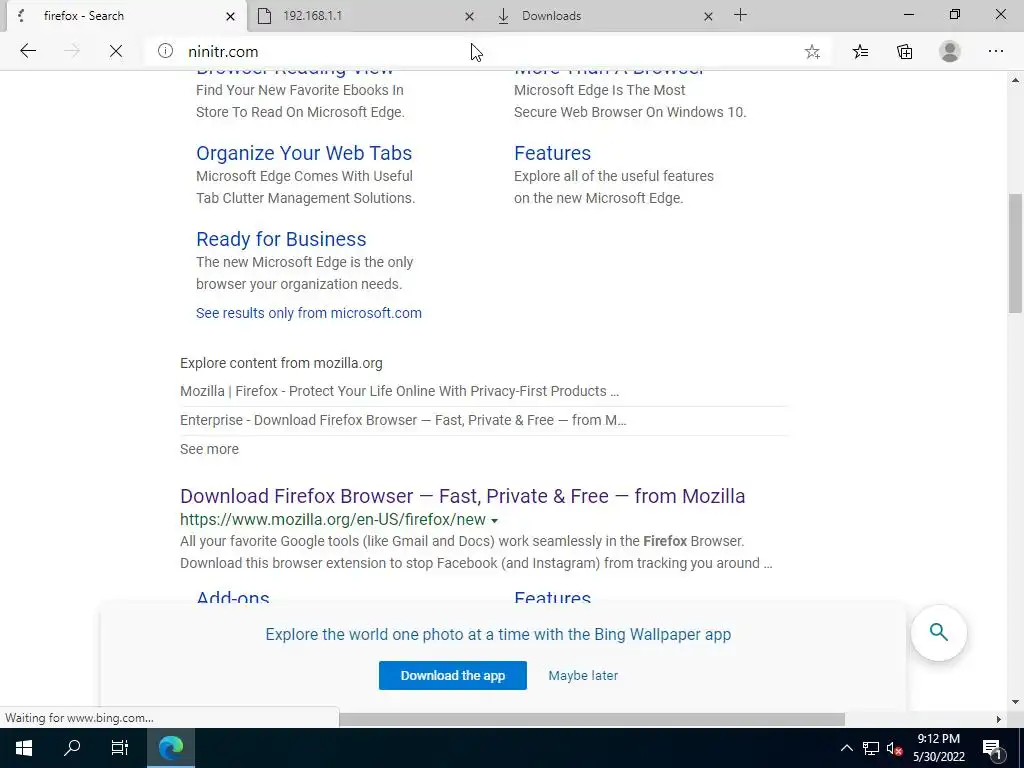
Task: Expand dropdown arrow next to mozilla.org URL
Action: coord(494,520)
